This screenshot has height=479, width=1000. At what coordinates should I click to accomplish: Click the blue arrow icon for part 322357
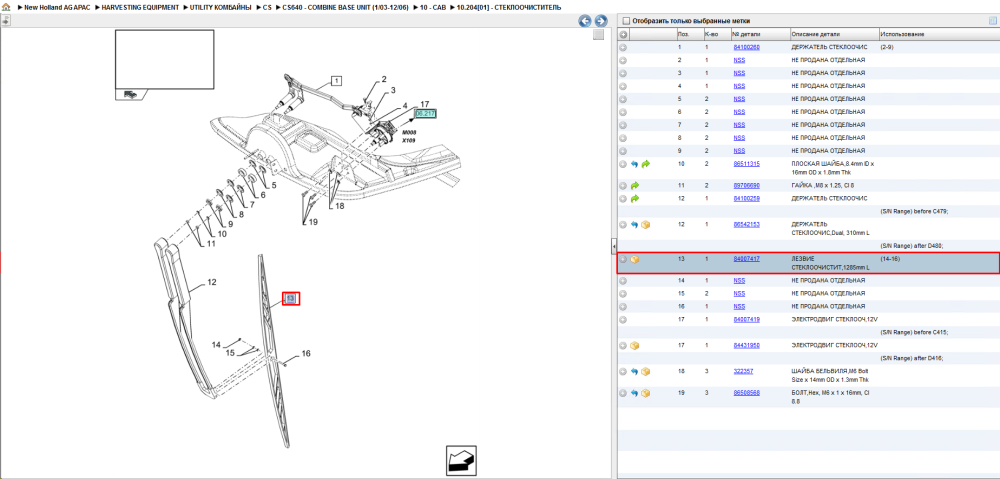coord(635,371)
